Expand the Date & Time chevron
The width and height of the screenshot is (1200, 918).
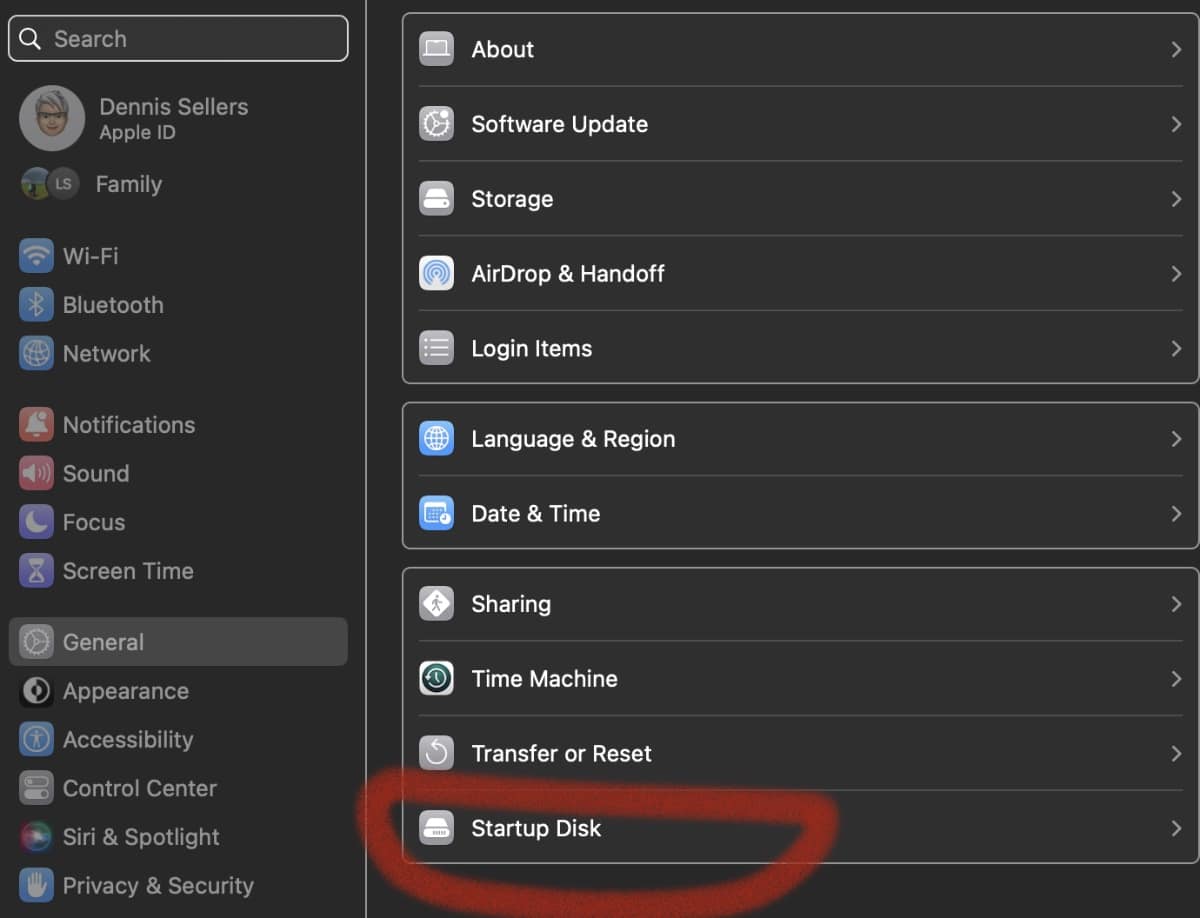(1176, 514)
